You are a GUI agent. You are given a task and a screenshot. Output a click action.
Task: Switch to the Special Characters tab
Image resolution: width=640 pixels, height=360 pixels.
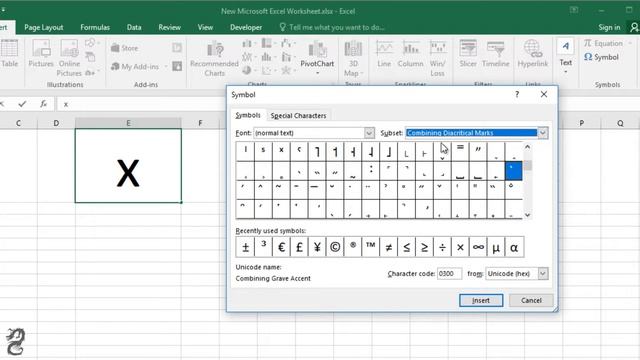pyautogui.click(x=298, y=116)
